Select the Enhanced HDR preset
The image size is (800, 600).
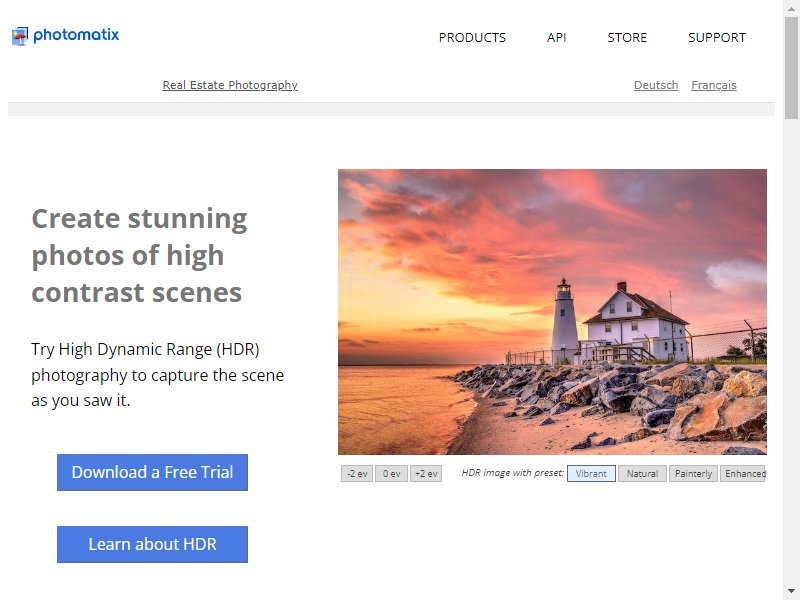pos(743,473)
